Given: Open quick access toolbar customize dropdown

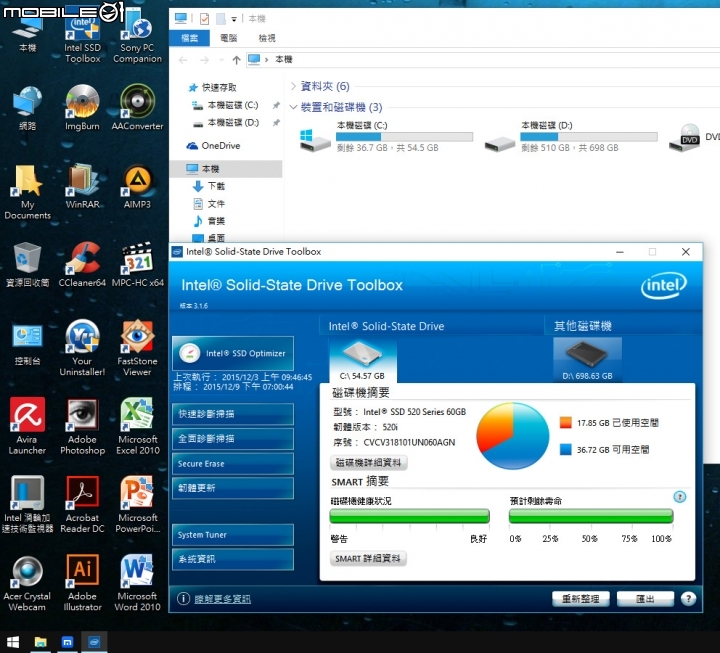Looking at the screenshot, I should [234, 19].
